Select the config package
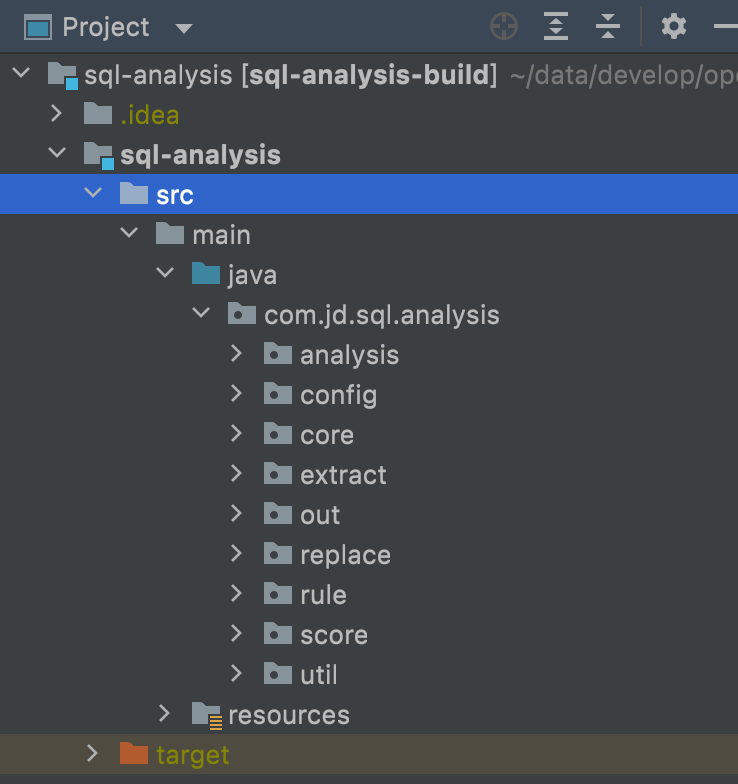738x784 pixels. pyautogui.click(x=338, y=394)
